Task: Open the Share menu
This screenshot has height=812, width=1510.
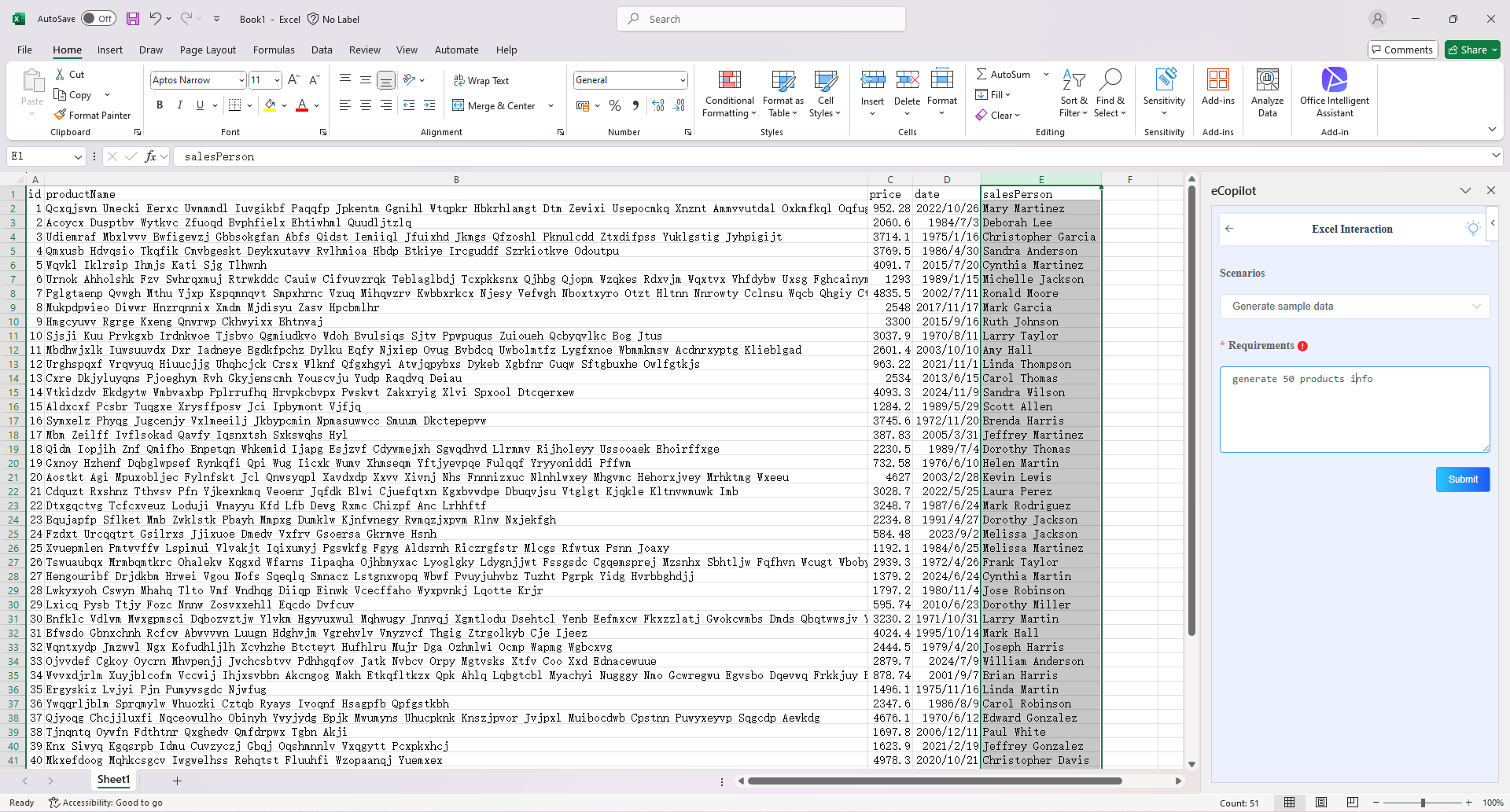Action: pos(1471,50)
